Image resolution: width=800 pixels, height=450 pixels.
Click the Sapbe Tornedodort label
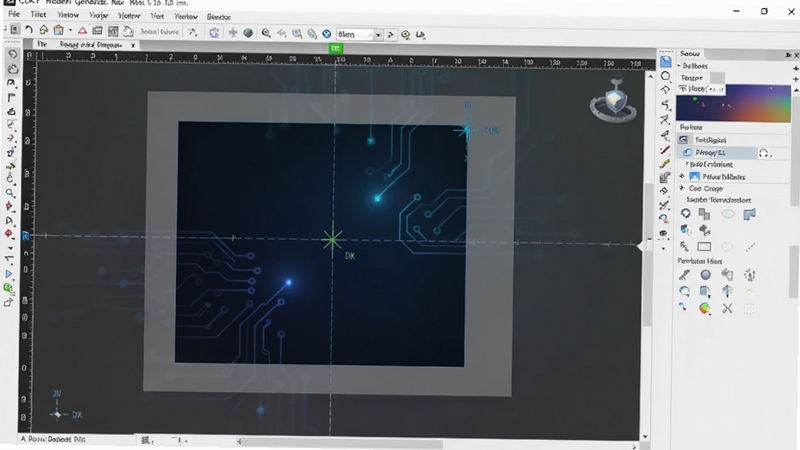[x=718, y=200]
